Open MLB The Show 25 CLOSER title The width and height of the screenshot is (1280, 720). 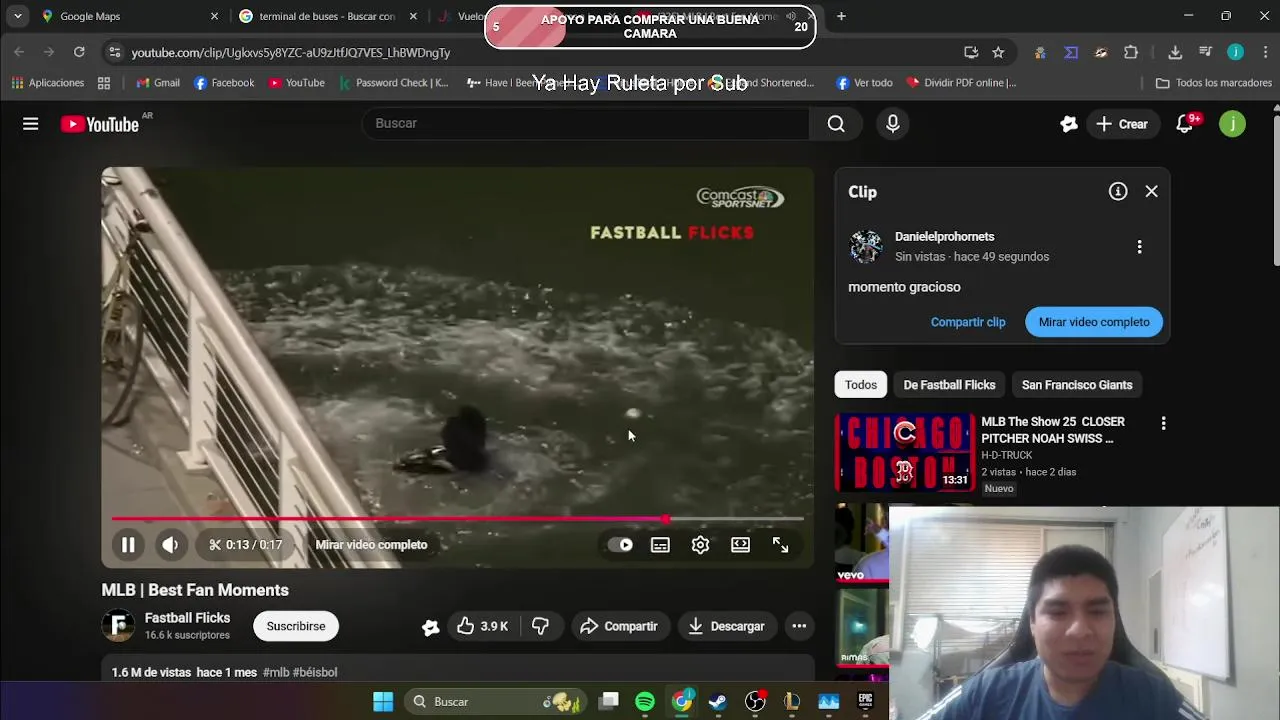(x=1053, y=430)
